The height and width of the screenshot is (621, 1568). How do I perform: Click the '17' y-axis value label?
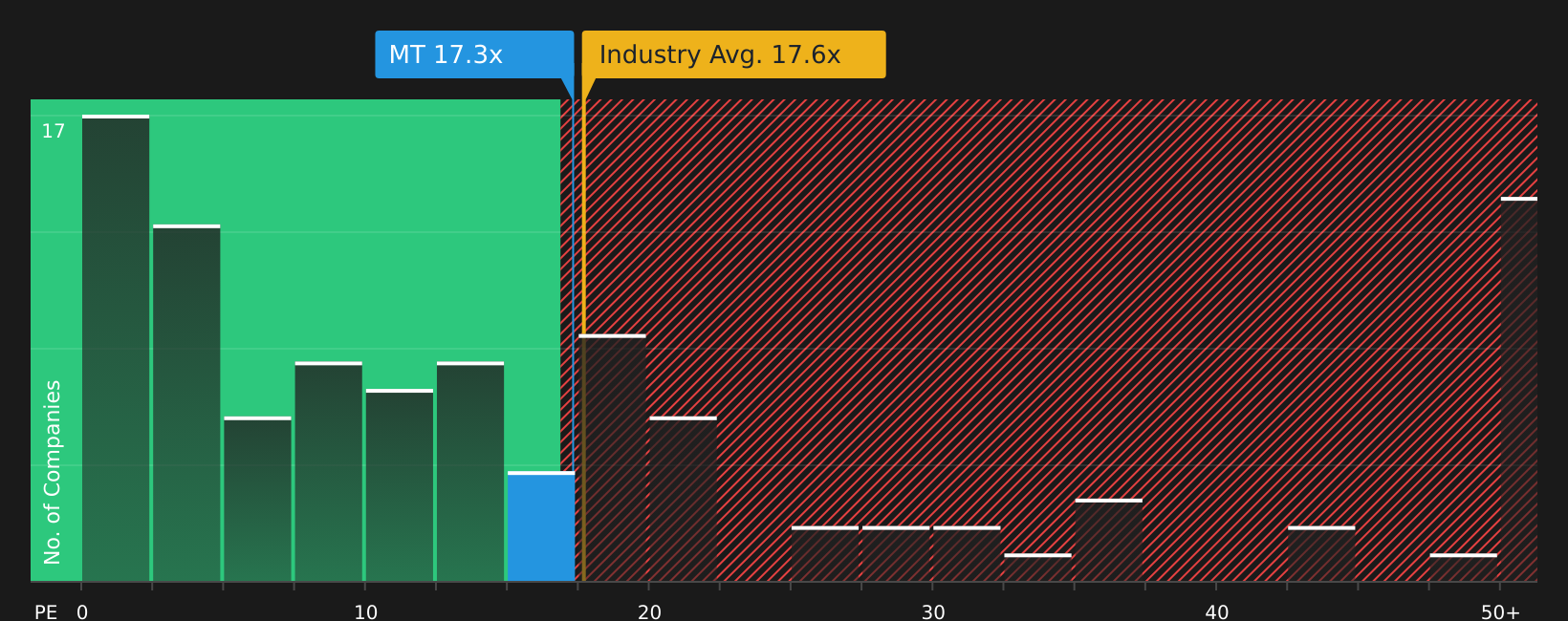pos(54,132)
